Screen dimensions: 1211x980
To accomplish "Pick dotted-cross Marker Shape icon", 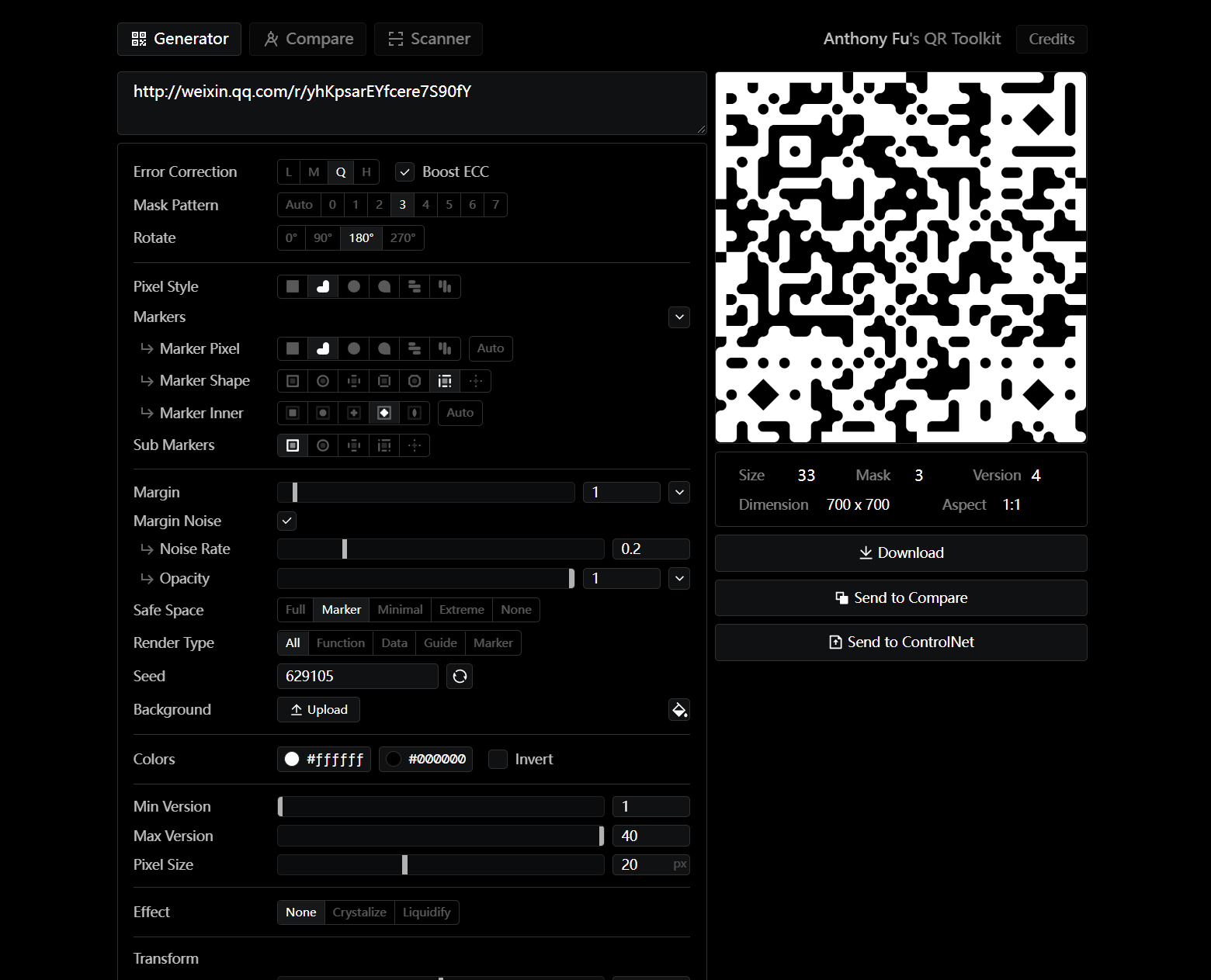I will [476, 381].
